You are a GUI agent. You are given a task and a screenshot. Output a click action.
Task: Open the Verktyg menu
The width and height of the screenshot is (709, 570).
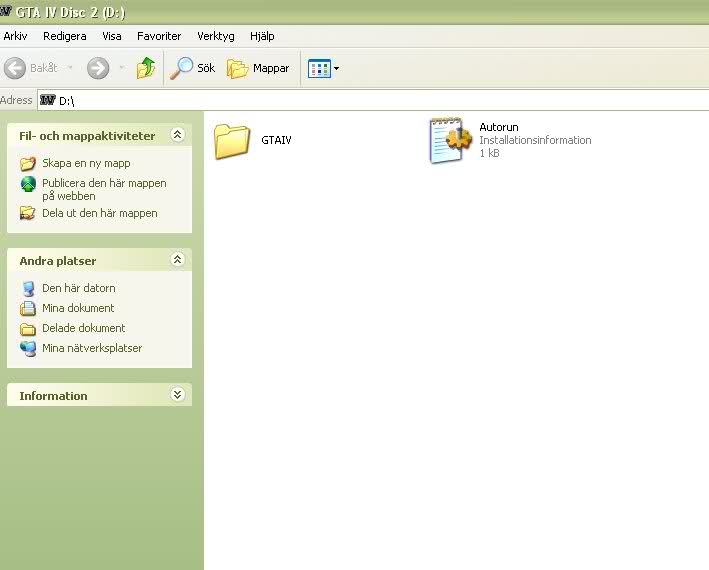[x=215, y=36]
